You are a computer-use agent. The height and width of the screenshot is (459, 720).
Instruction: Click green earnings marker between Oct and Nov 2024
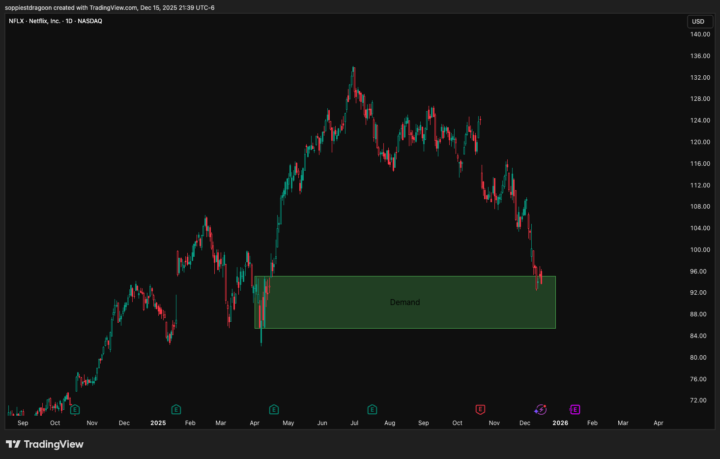coord(75,409)
